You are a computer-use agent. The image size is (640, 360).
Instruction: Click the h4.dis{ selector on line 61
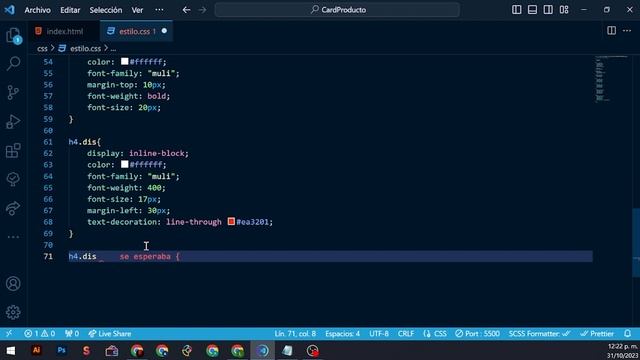click(x=84, y=142)
